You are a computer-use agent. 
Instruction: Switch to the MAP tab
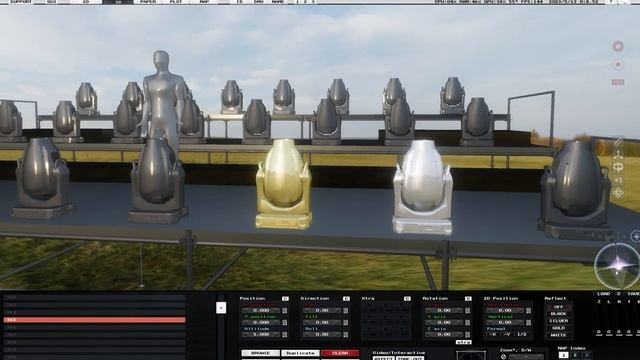[x=204, y=2]
